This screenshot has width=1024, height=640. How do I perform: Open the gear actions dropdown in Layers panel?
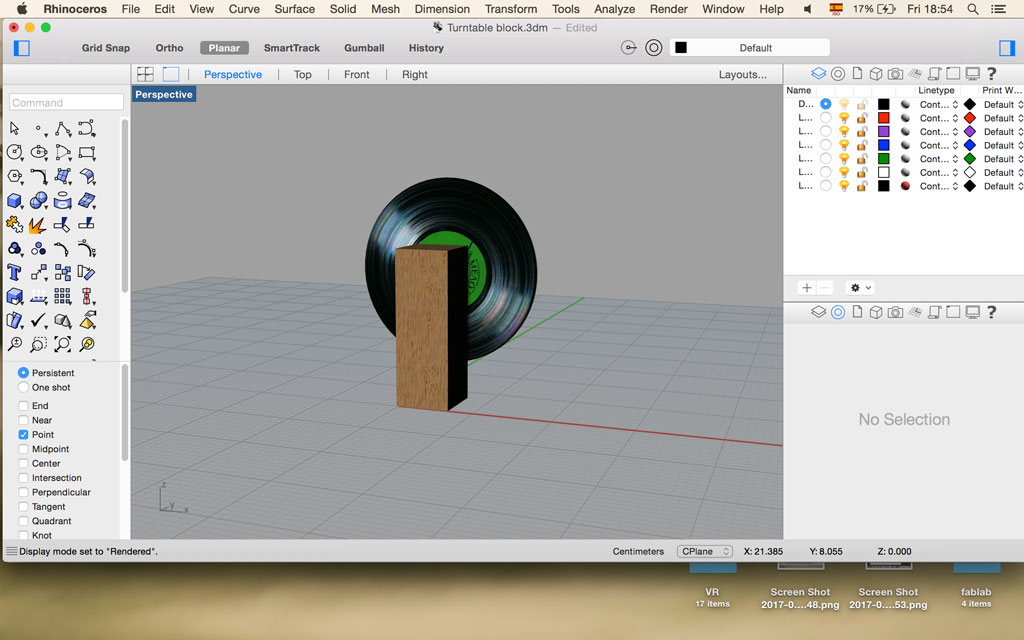tap(860, 287)
